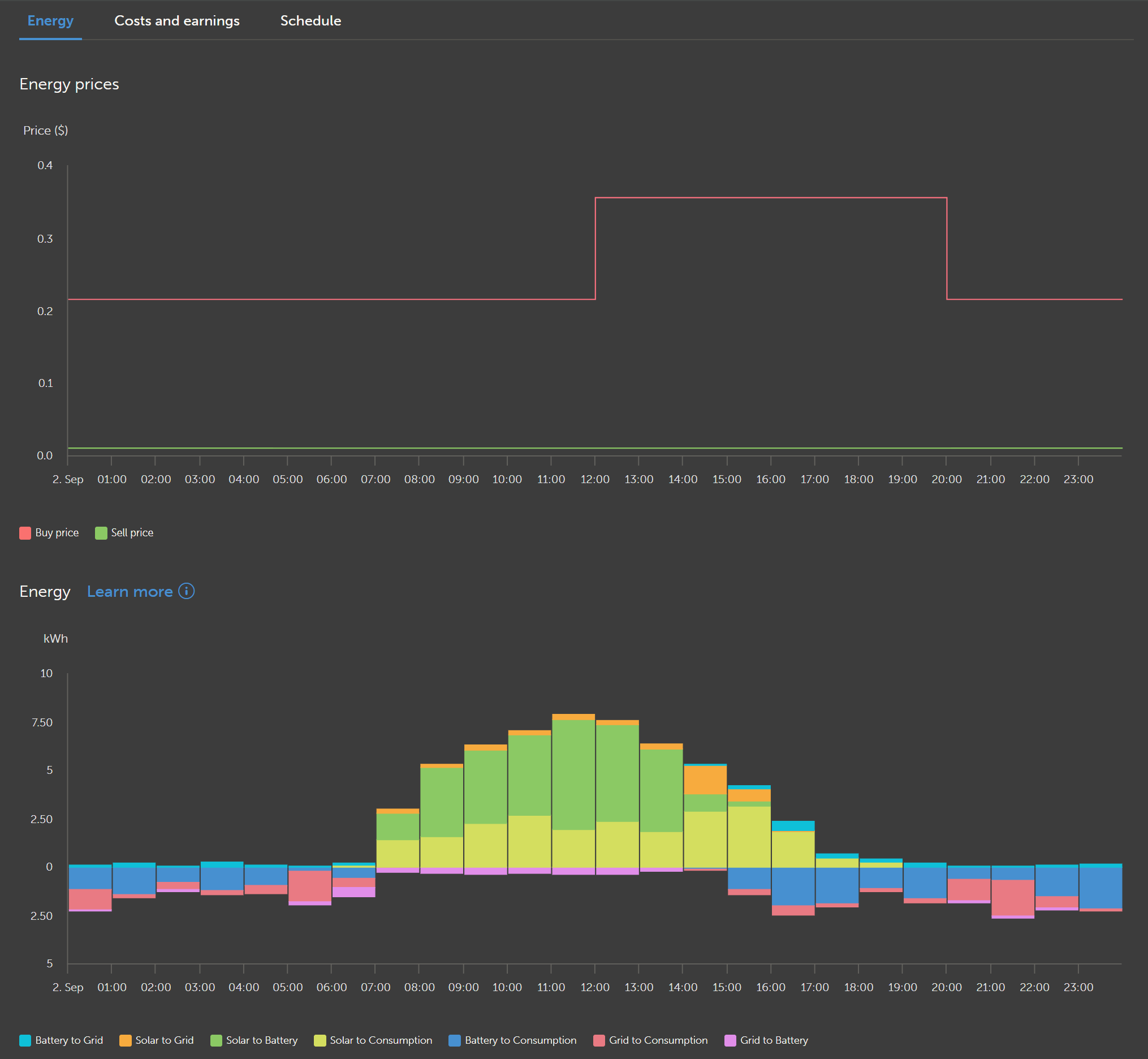1148x1059 pixels.
Task: Click the tallest green bar at 11:00
Action: pyautogui.click(x=573, y=774)
